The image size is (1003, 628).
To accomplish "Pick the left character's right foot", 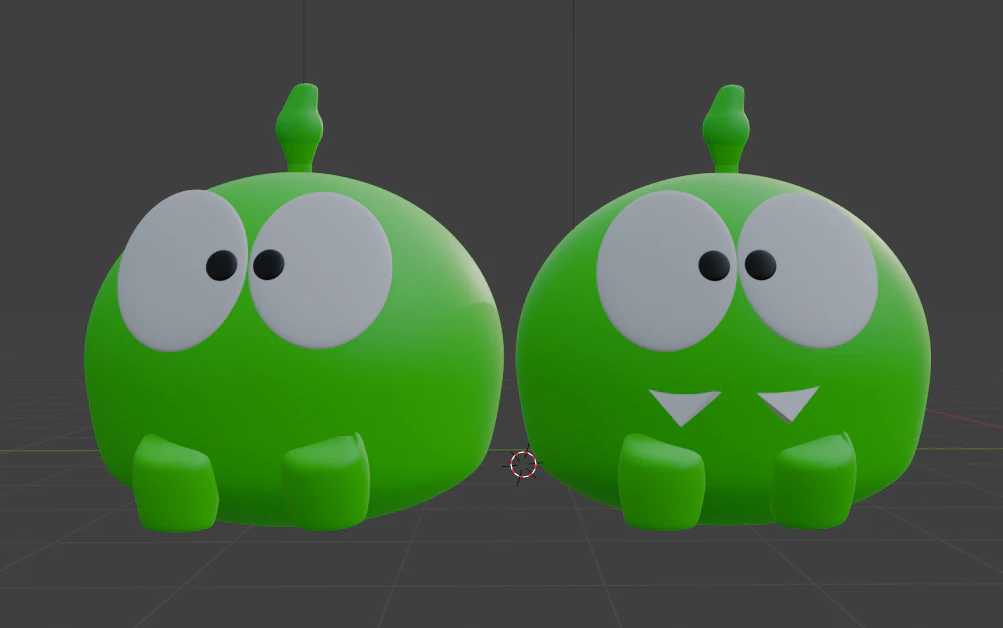I will coord(326,482).
